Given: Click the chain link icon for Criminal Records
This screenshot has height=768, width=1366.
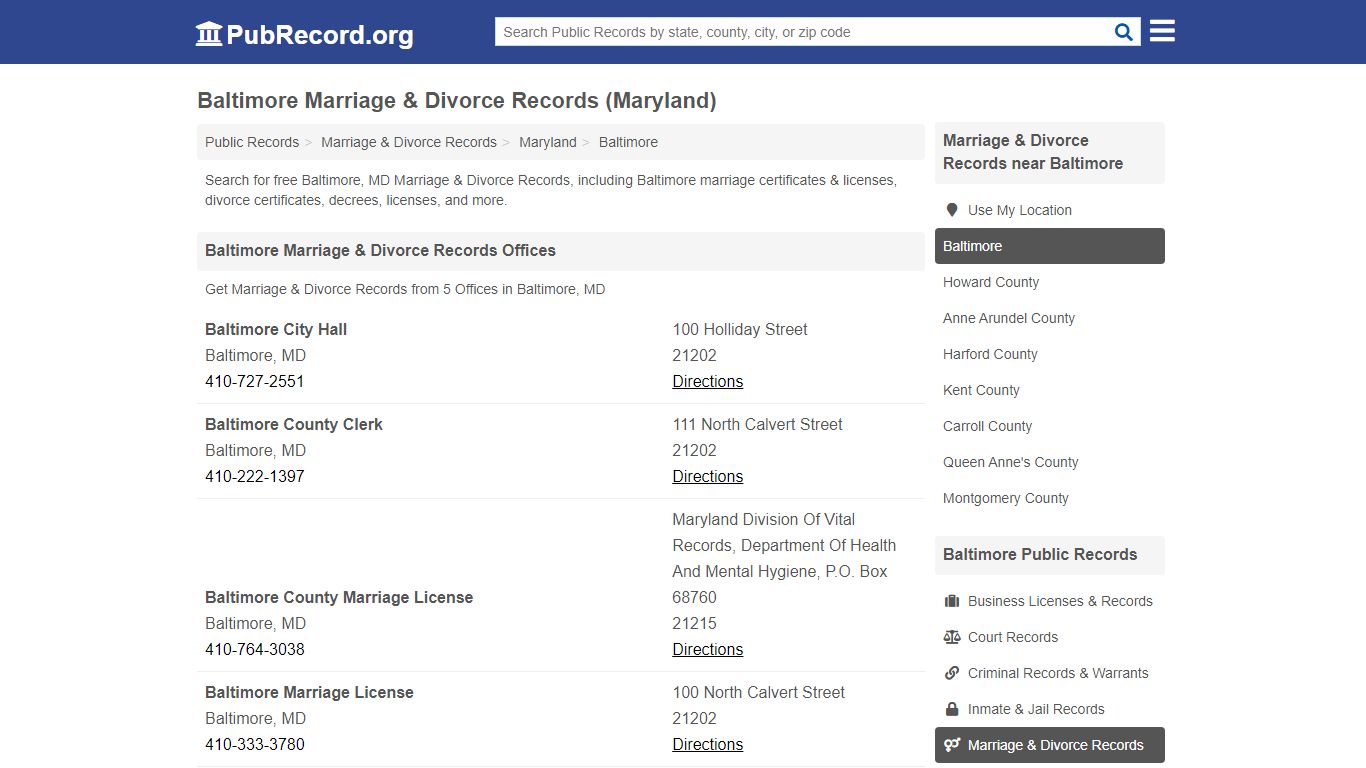Looking at the screenshot, I should pyautogui.click(x=952, y=673).
